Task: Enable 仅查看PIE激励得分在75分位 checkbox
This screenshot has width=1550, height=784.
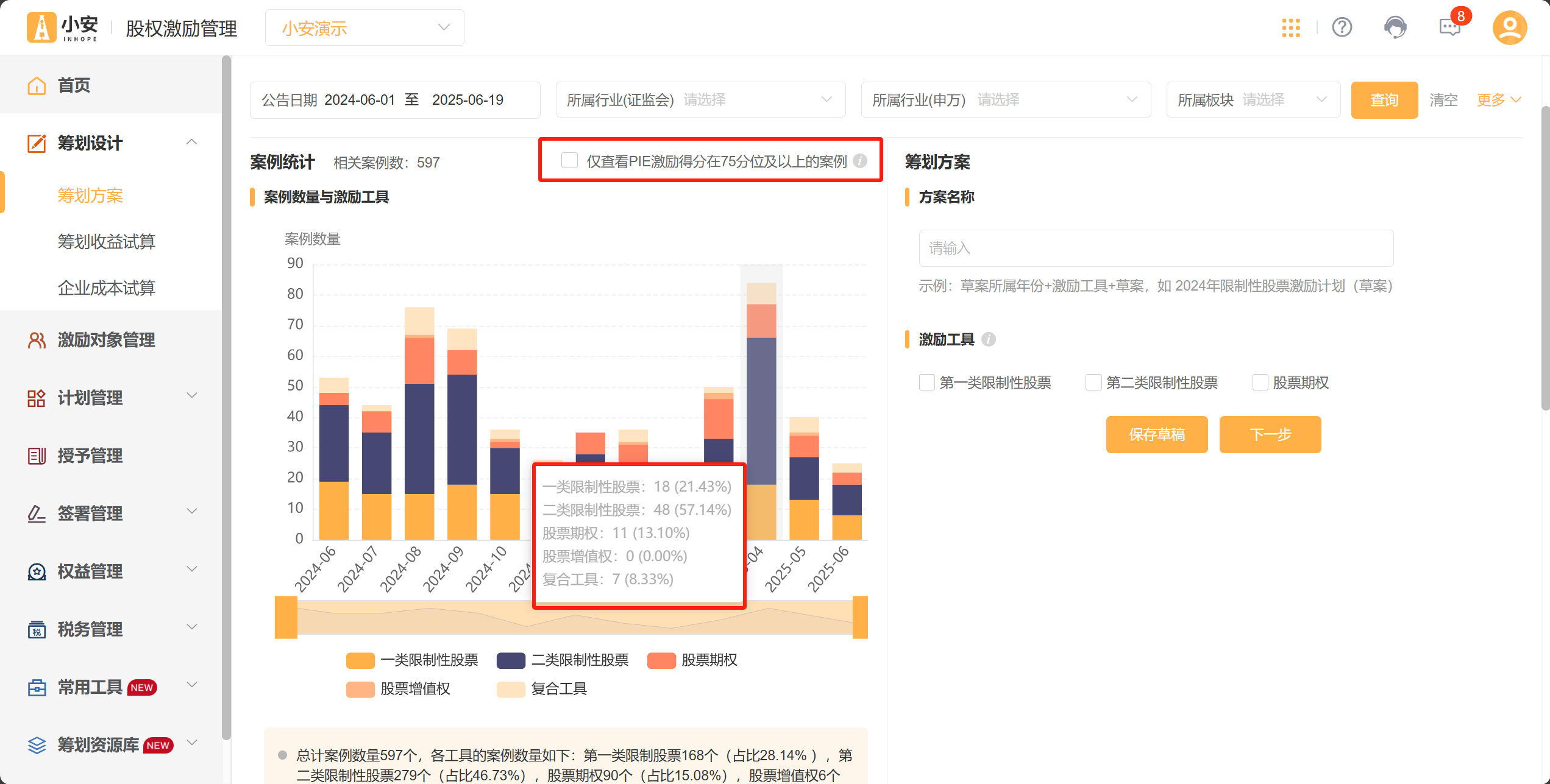Action: pyautogui.click(x=569, y=161)
